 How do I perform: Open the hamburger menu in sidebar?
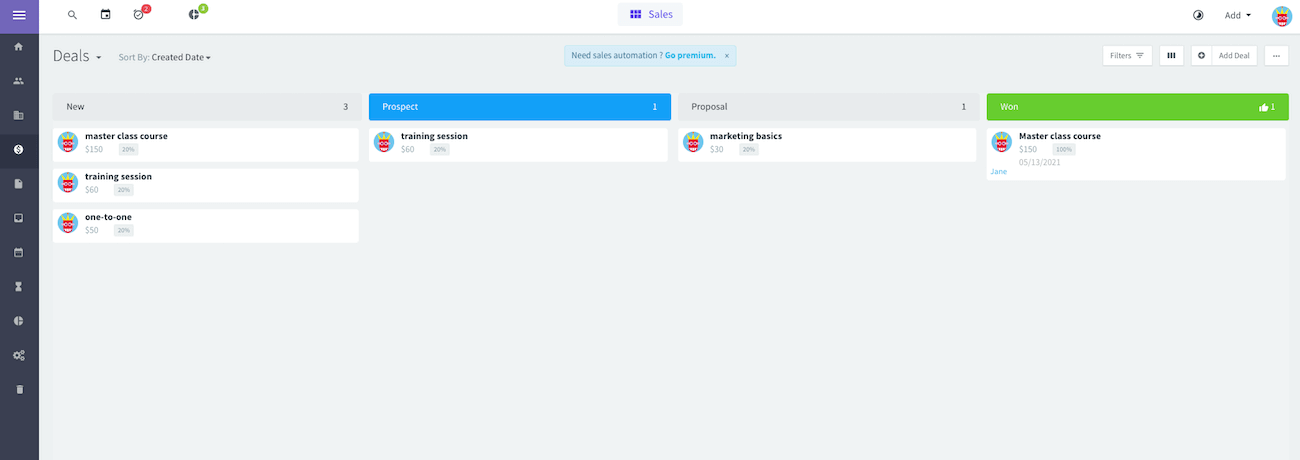click(19, 15)
